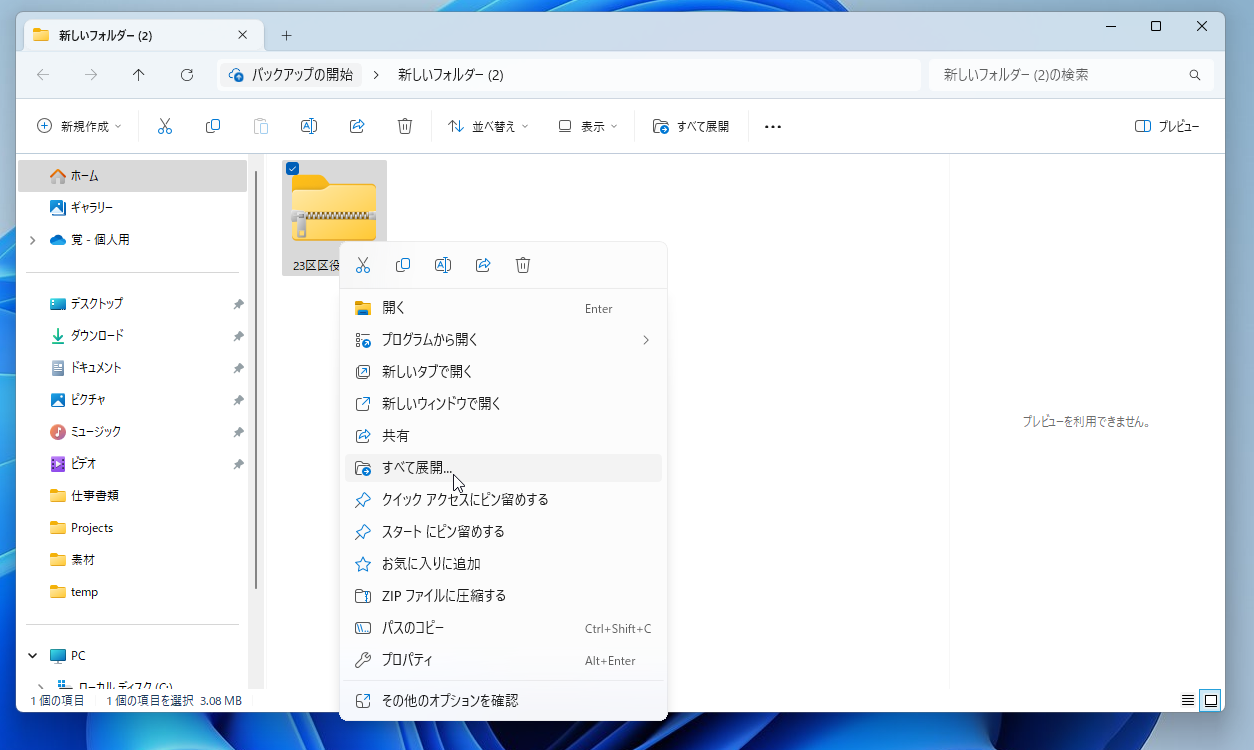Viewport: 1254px width, 750px height.
Task: Open ギャラリー in navigation pane
Action: click(x=133, y=208)
